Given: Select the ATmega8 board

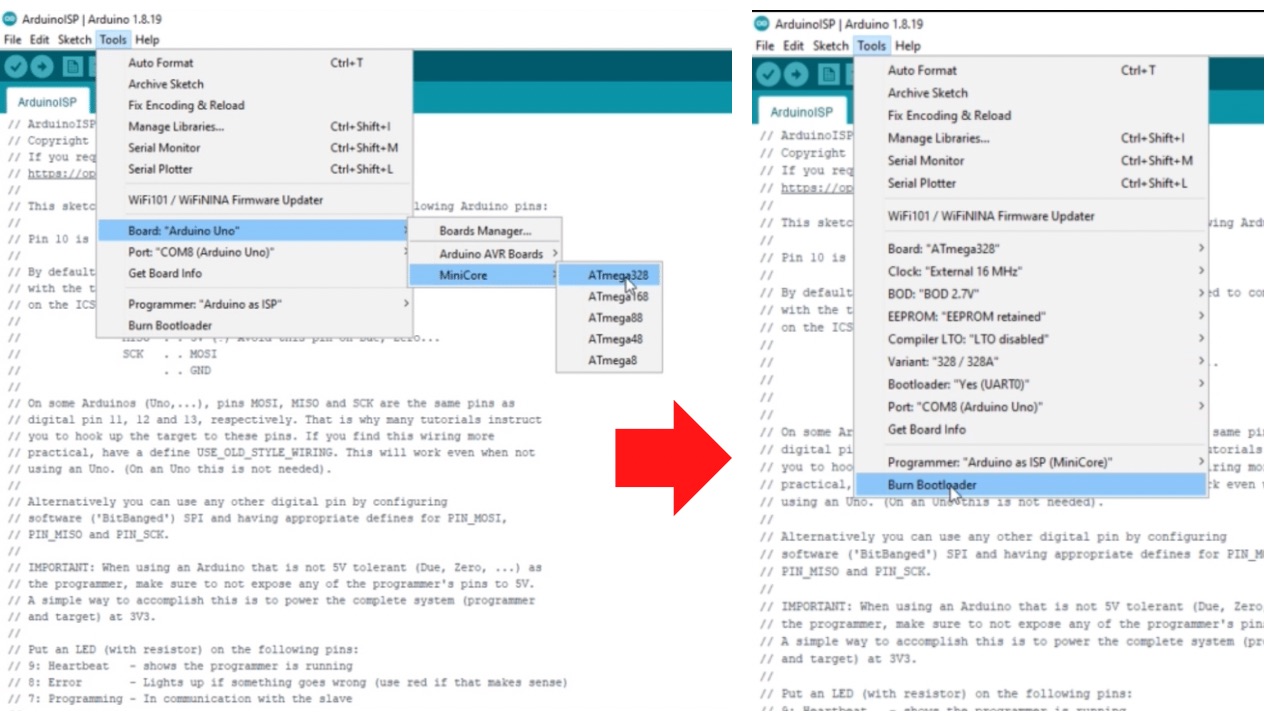Looking at the screenshot, I should coord(609,360).
